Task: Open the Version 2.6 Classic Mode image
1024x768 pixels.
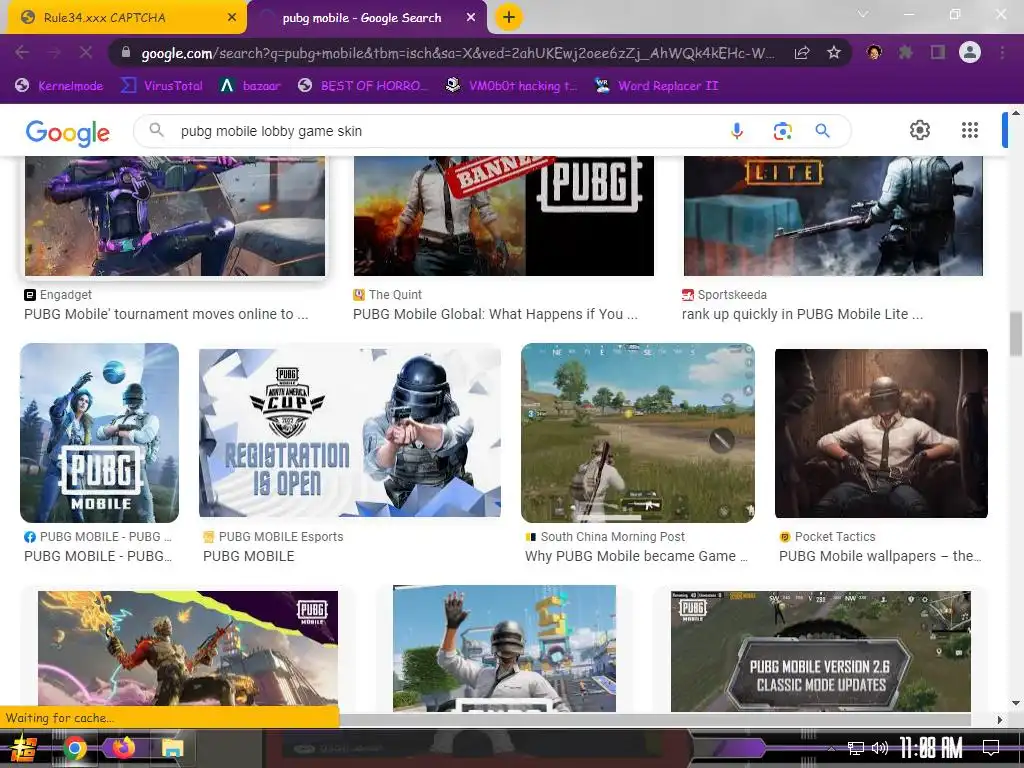Action: click(x=820, y=651)
